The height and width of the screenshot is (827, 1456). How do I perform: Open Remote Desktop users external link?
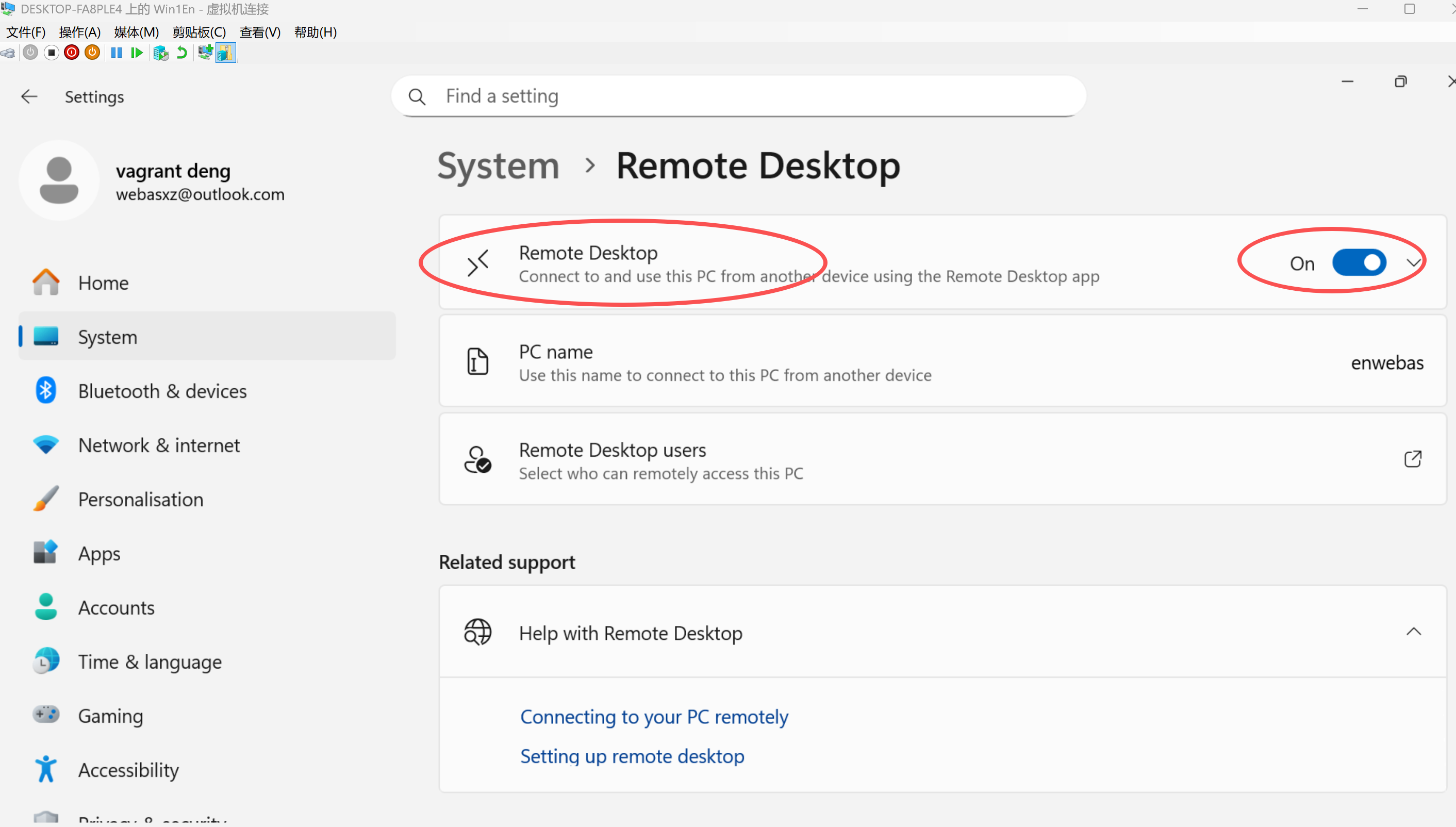click(x=1412, y=459)
